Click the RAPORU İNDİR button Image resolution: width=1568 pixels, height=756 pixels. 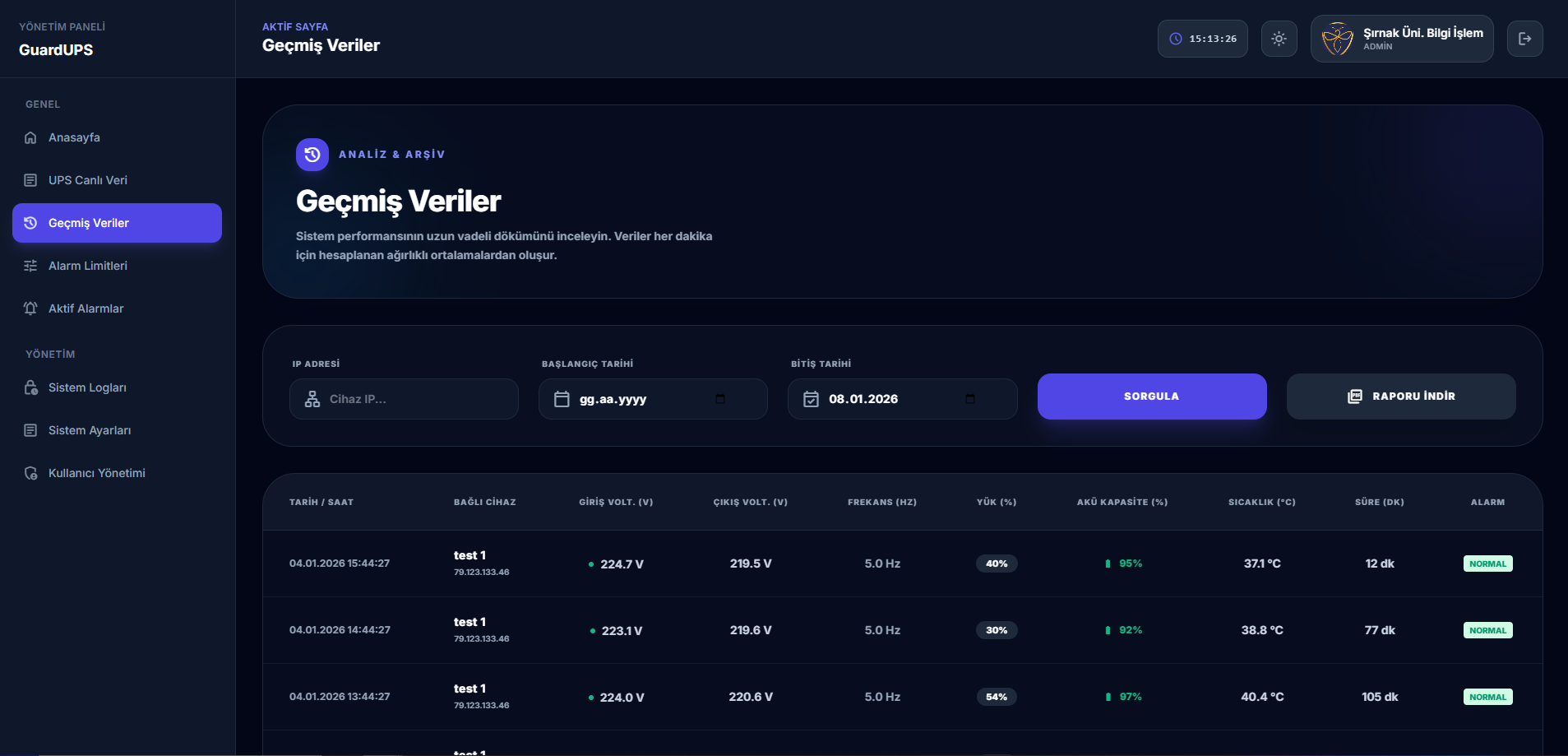[x=1401, y=397]
